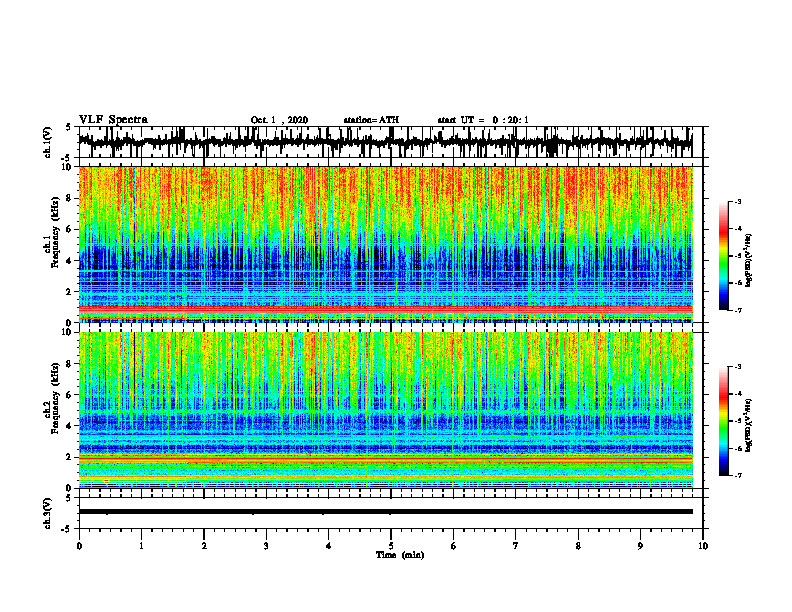Click the ch.2 frequency spectrogram panel
The width and height of the screenshot is (792, 612).
[385, 410]
